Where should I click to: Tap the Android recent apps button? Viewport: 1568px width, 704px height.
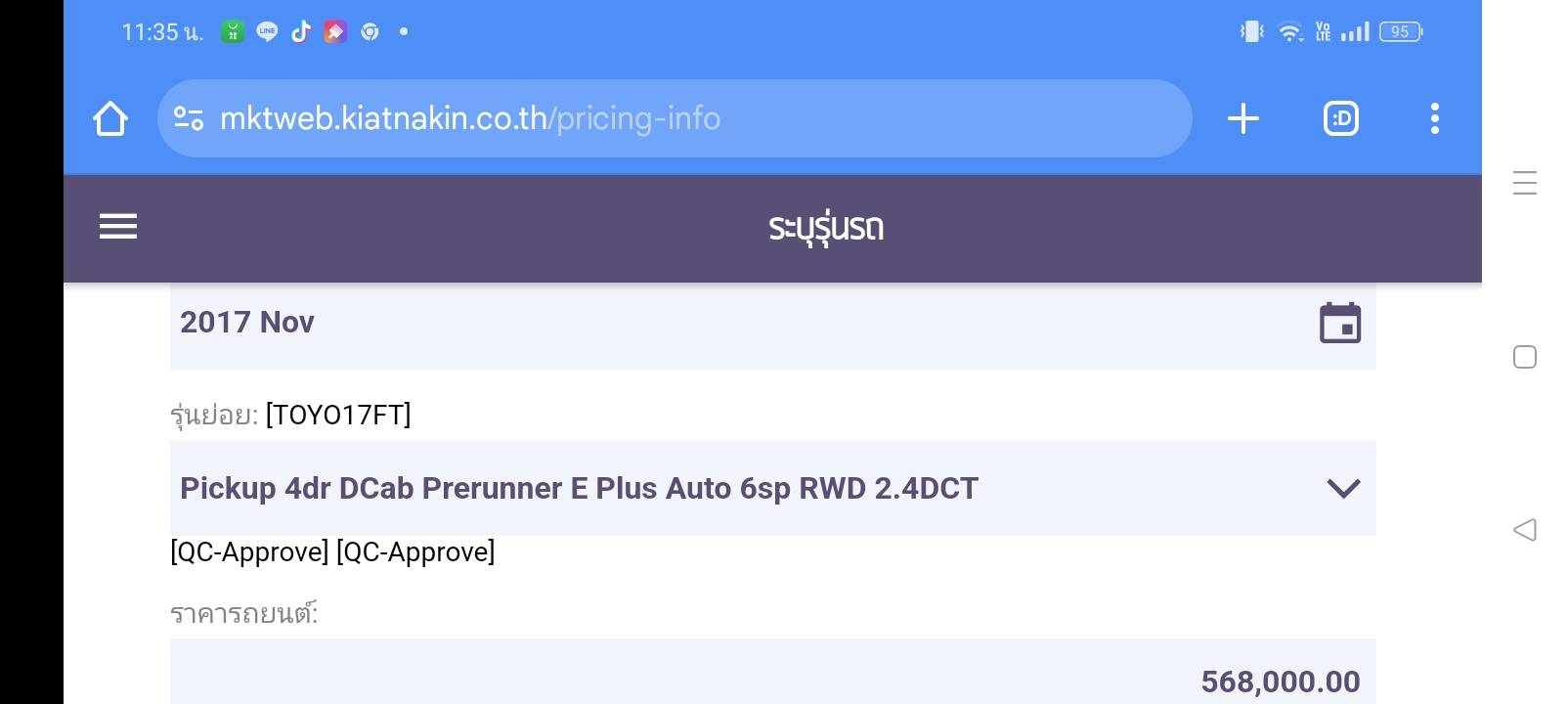coord(1524,183)
